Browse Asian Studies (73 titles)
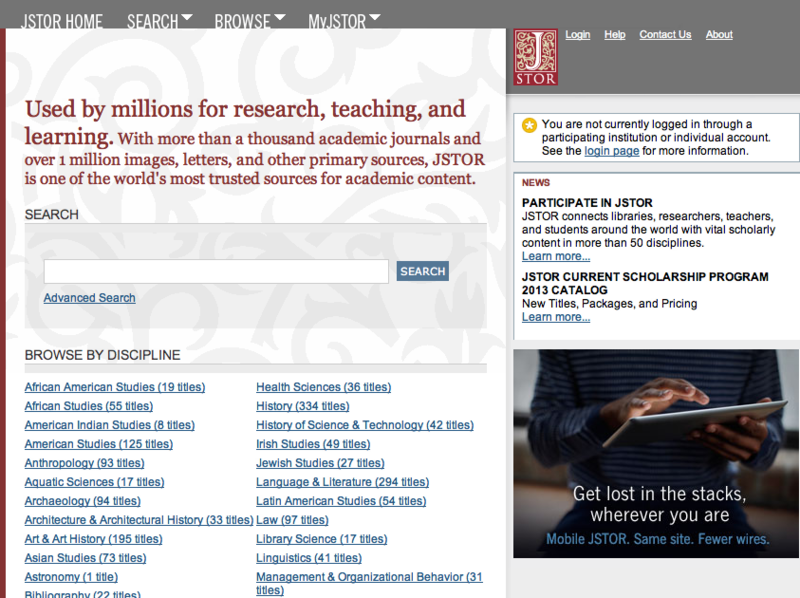This screenshot has height=598, width=800. click(x=85, y=558)
